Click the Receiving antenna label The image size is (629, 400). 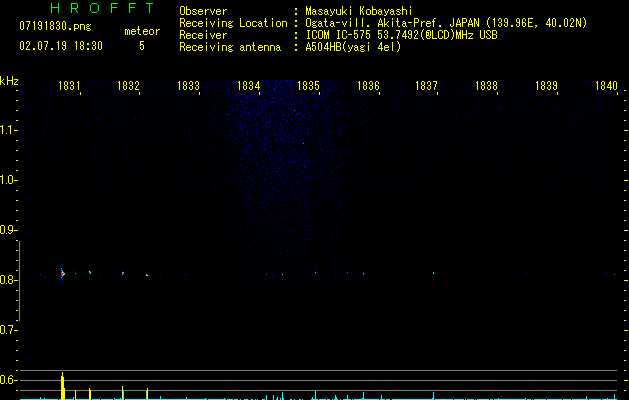(230, 47)
